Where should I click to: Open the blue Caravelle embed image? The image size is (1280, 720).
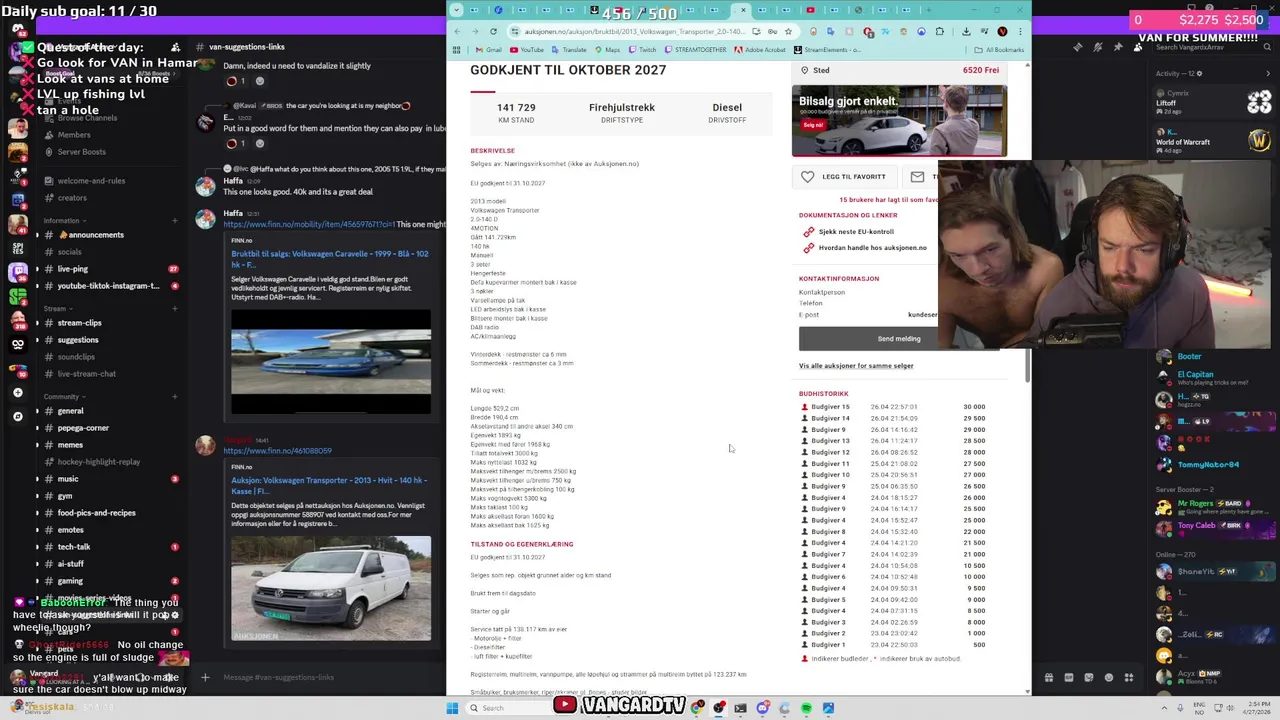click(331, 362)
